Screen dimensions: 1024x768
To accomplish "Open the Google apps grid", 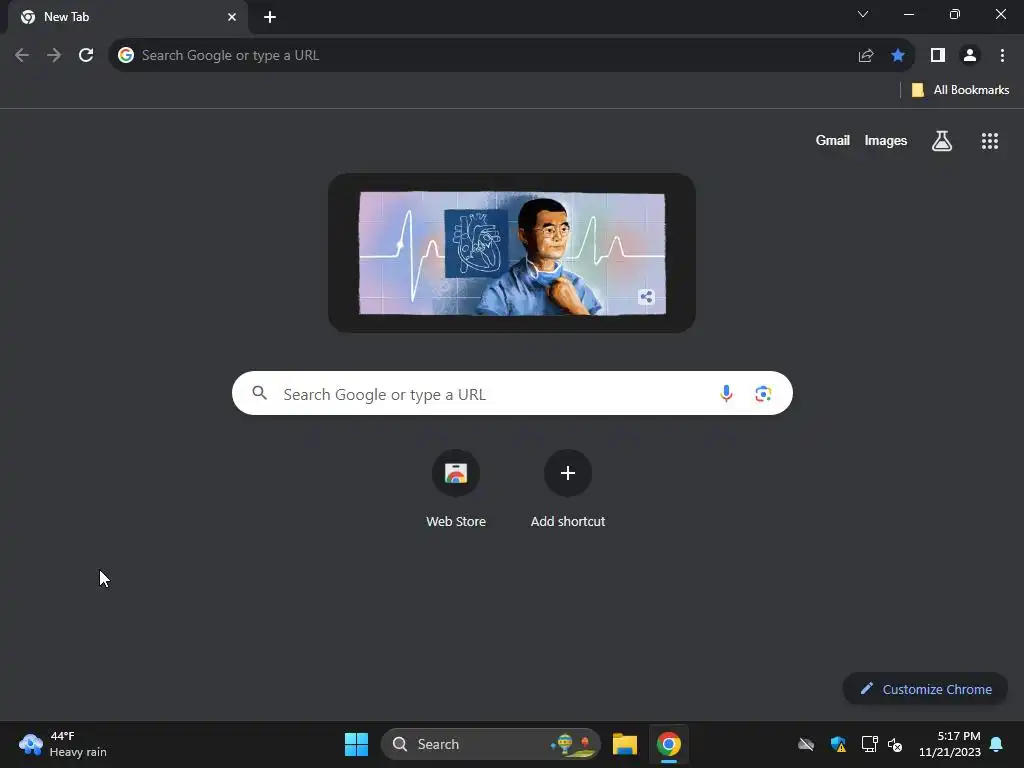I will pos(989,140).
